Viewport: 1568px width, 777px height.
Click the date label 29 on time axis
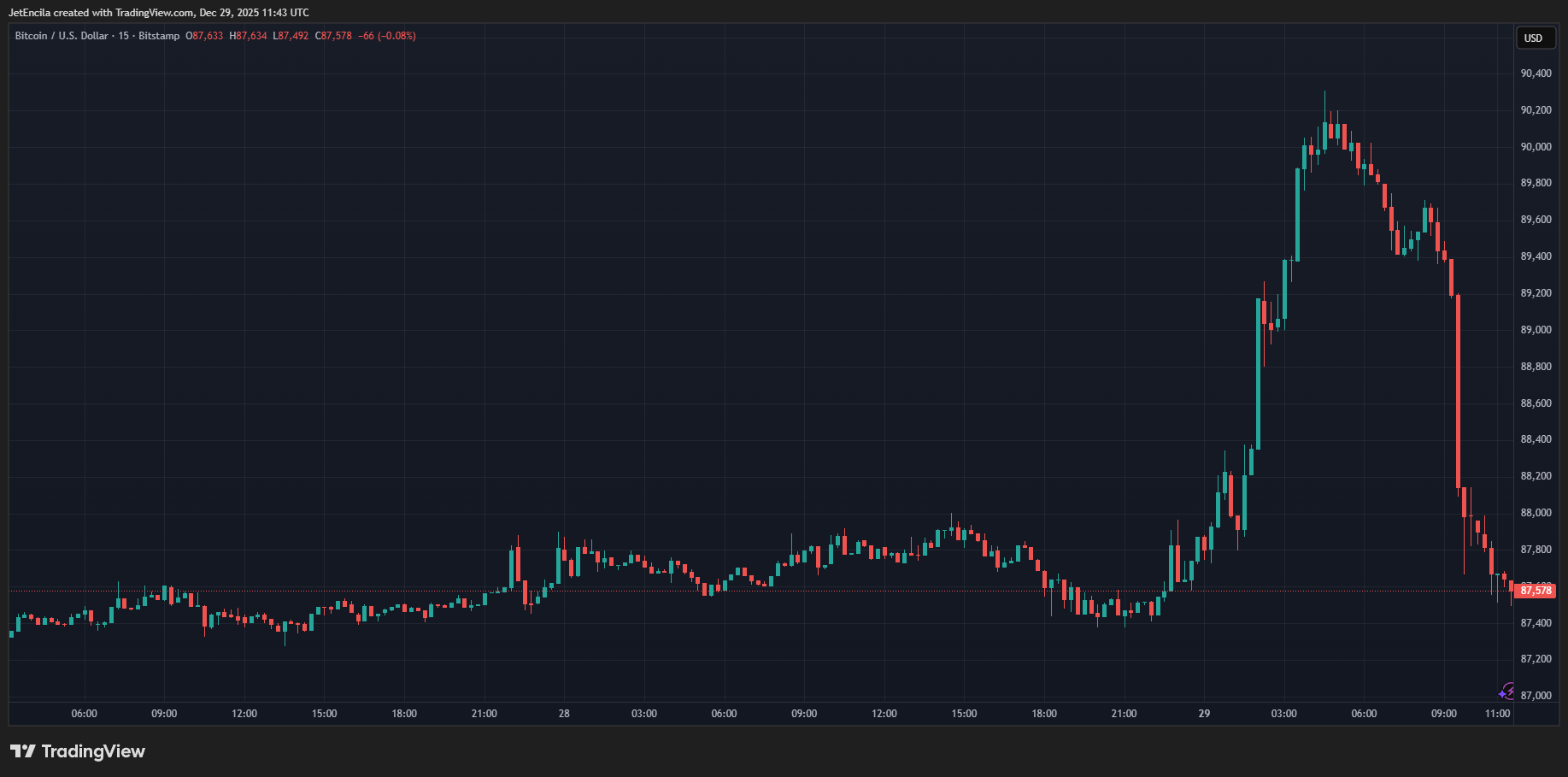point(1204,714)
